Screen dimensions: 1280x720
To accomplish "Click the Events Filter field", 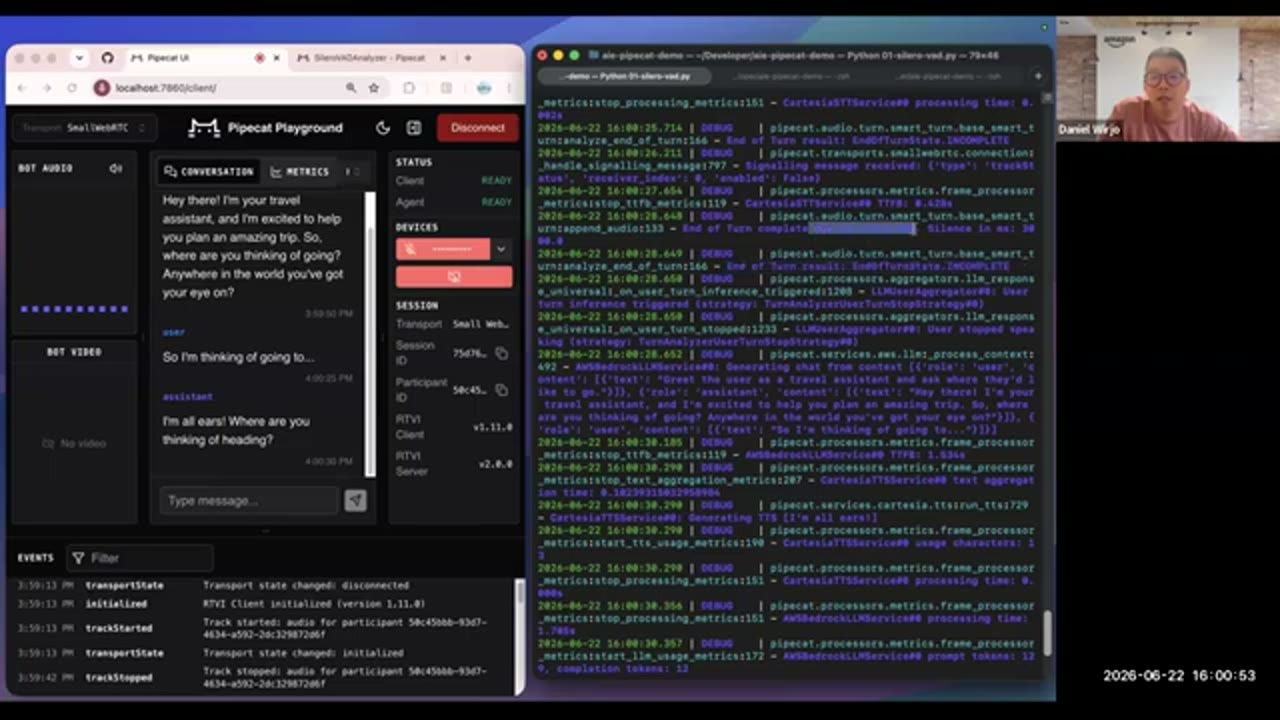I will click(x=140, y=558).
